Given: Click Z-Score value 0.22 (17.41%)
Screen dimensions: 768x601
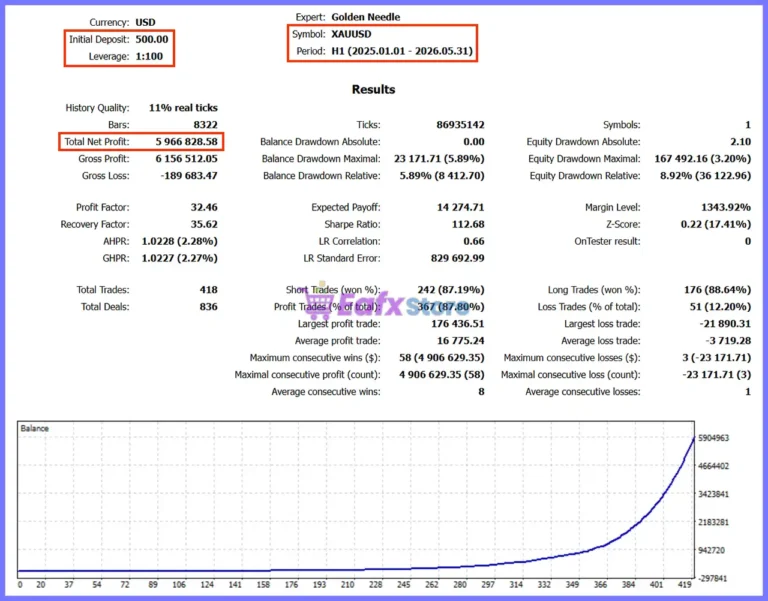Looking at the screenshot, I should coord(716,224).
